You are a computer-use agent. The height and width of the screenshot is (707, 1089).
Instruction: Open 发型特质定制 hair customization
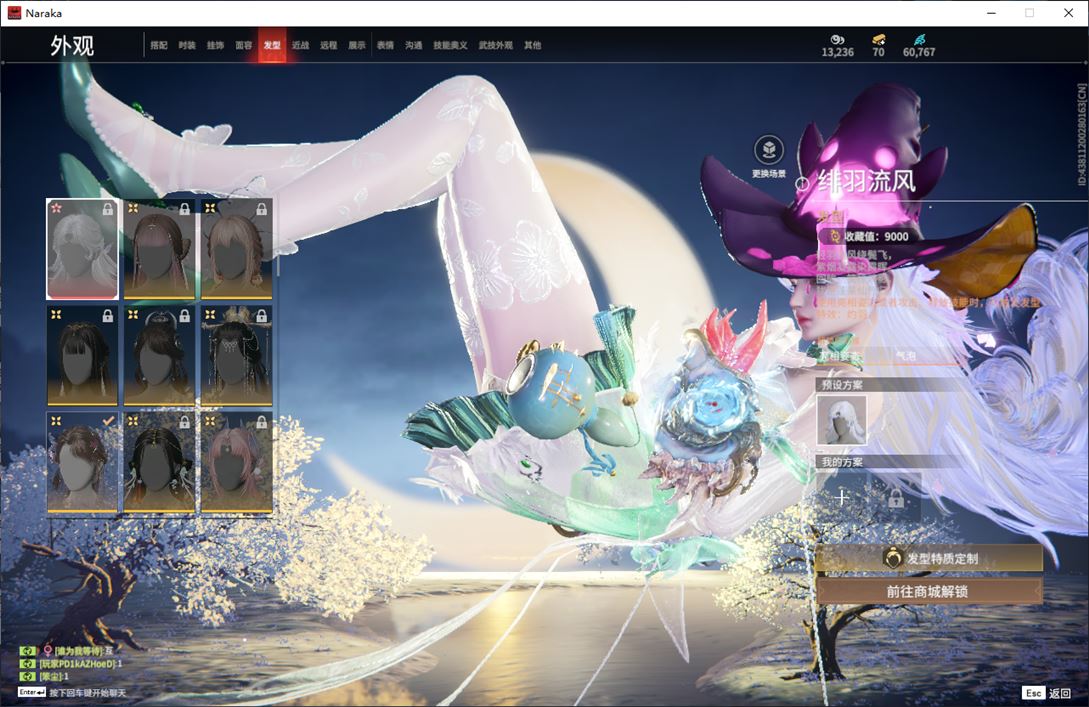(x=929, y=558)
